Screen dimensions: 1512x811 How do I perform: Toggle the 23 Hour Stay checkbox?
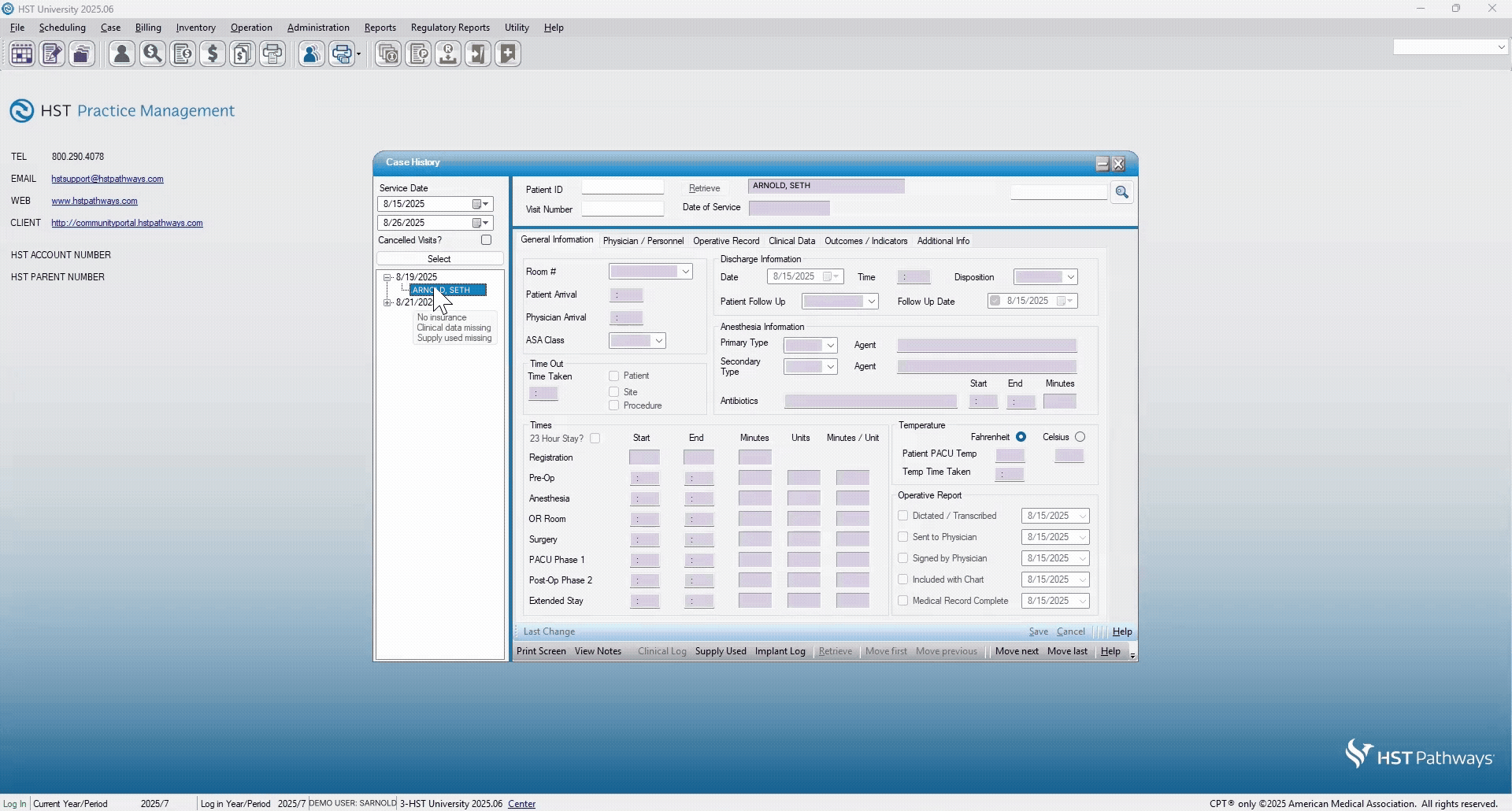point(595,439)
